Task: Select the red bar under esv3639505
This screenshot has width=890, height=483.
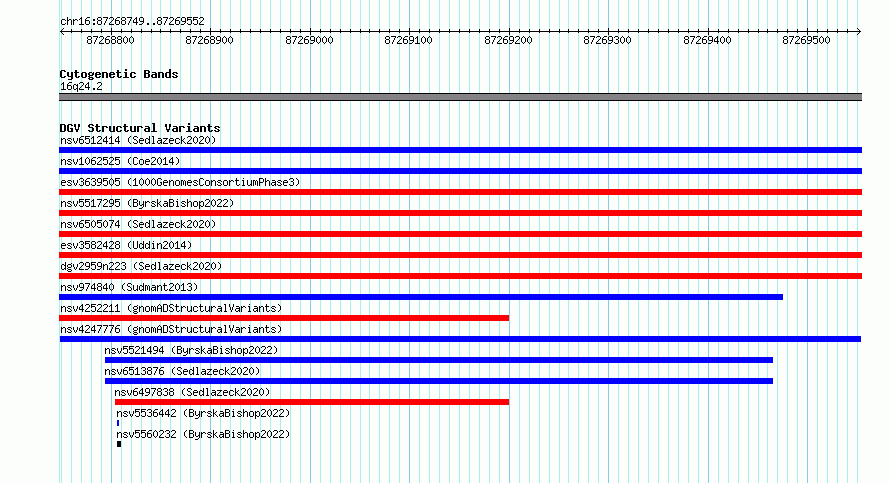Action: (460, 192)
